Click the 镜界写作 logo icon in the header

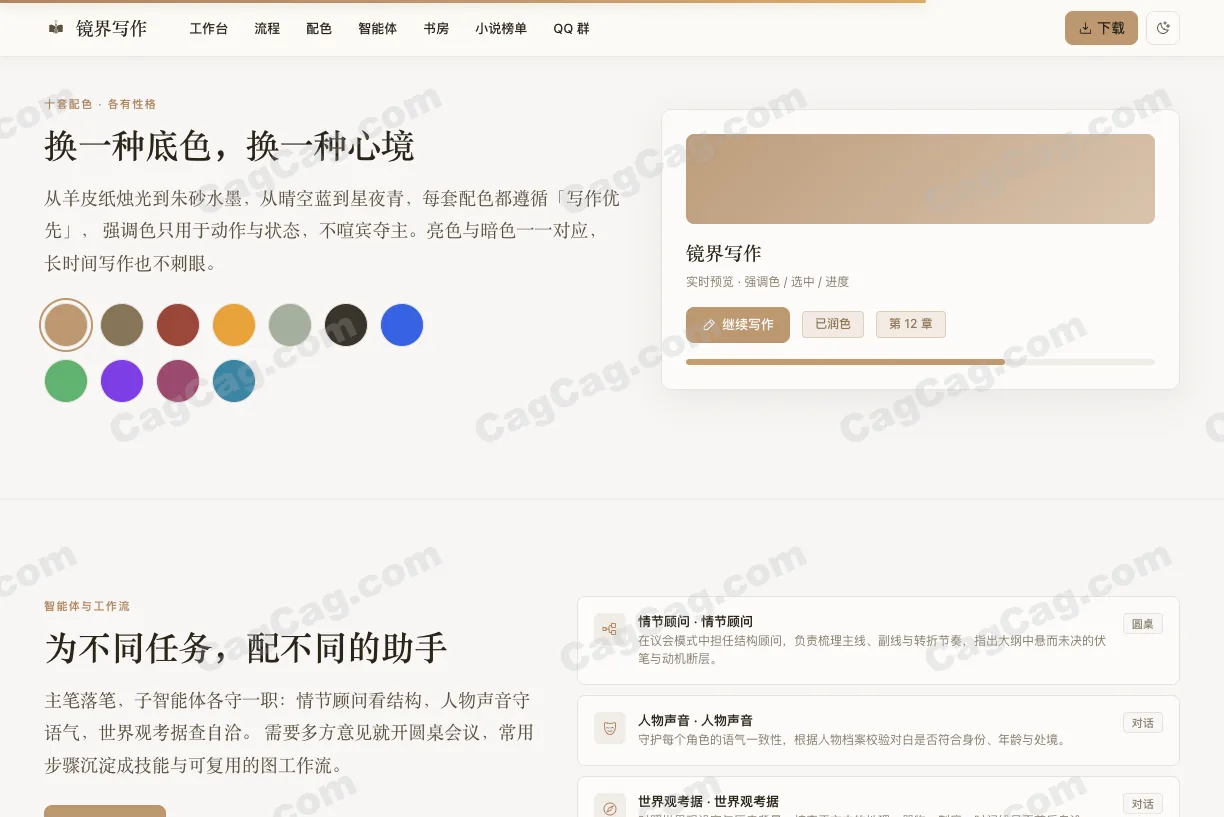click(56, 28)
